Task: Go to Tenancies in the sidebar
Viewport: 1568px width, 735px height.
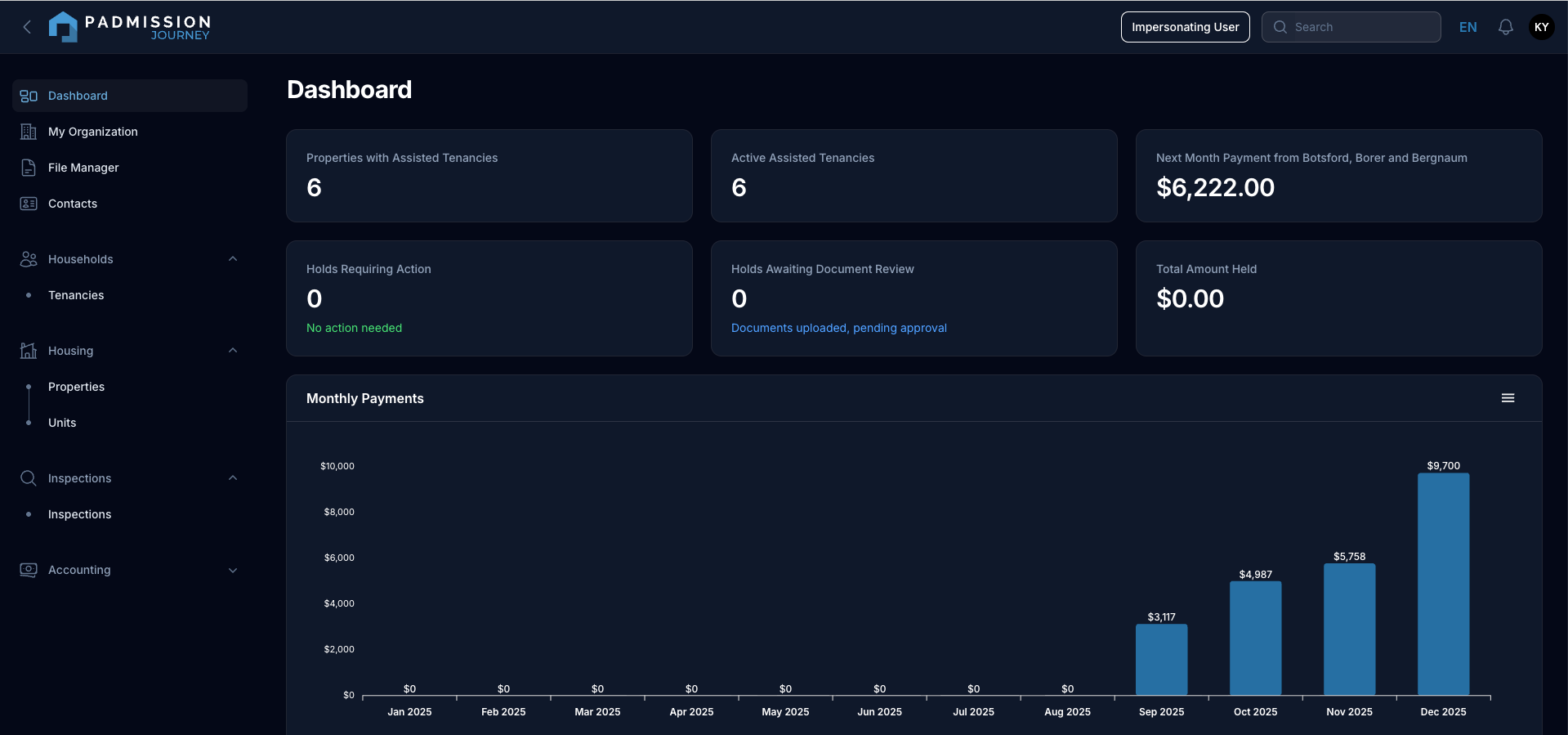Action: (76, 295)
